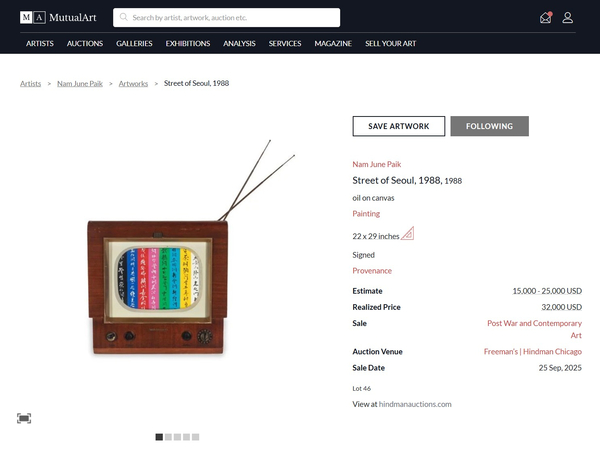Expand the Provenance section
Viewport: 600px width, 451px height.
coord(372,271)
